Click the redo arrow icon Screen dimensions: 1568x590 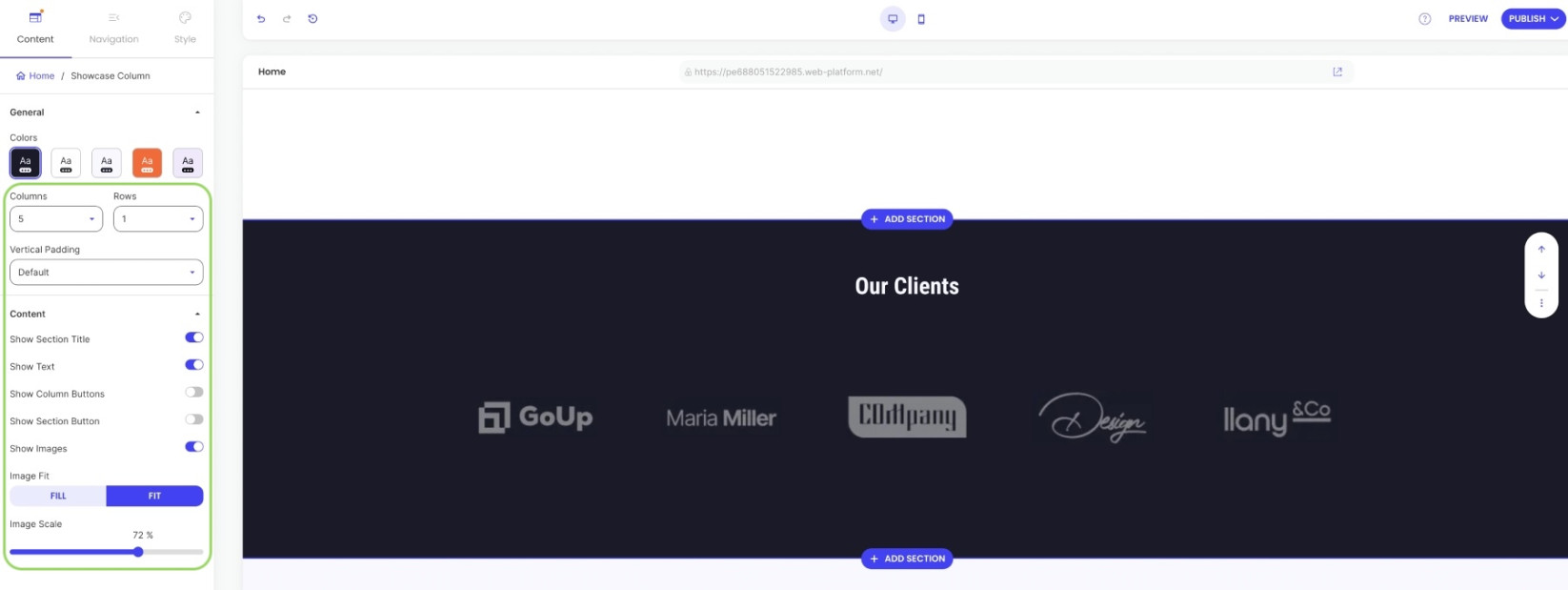tap(287, 19)
